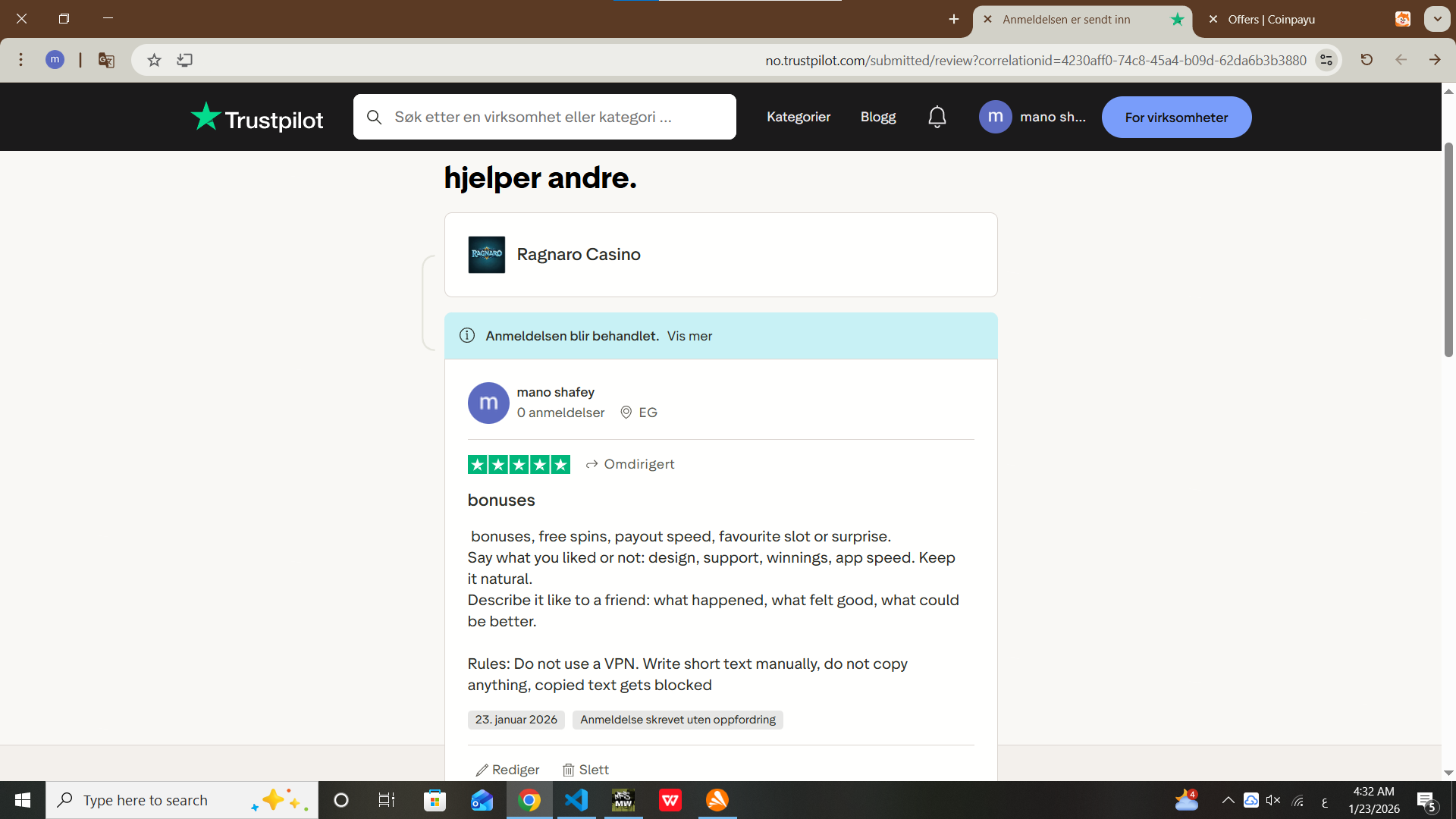Screen dimensions: 1456x819
Task: Open the Windows notification center
Action: pyautogui.click(x=1426, y=801)
